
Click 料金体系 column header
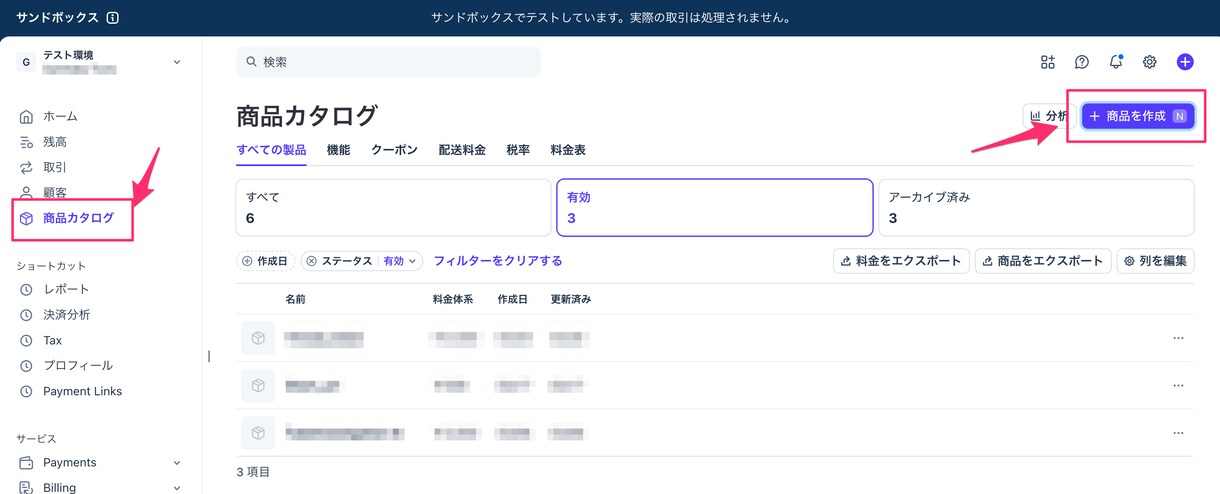453,299
